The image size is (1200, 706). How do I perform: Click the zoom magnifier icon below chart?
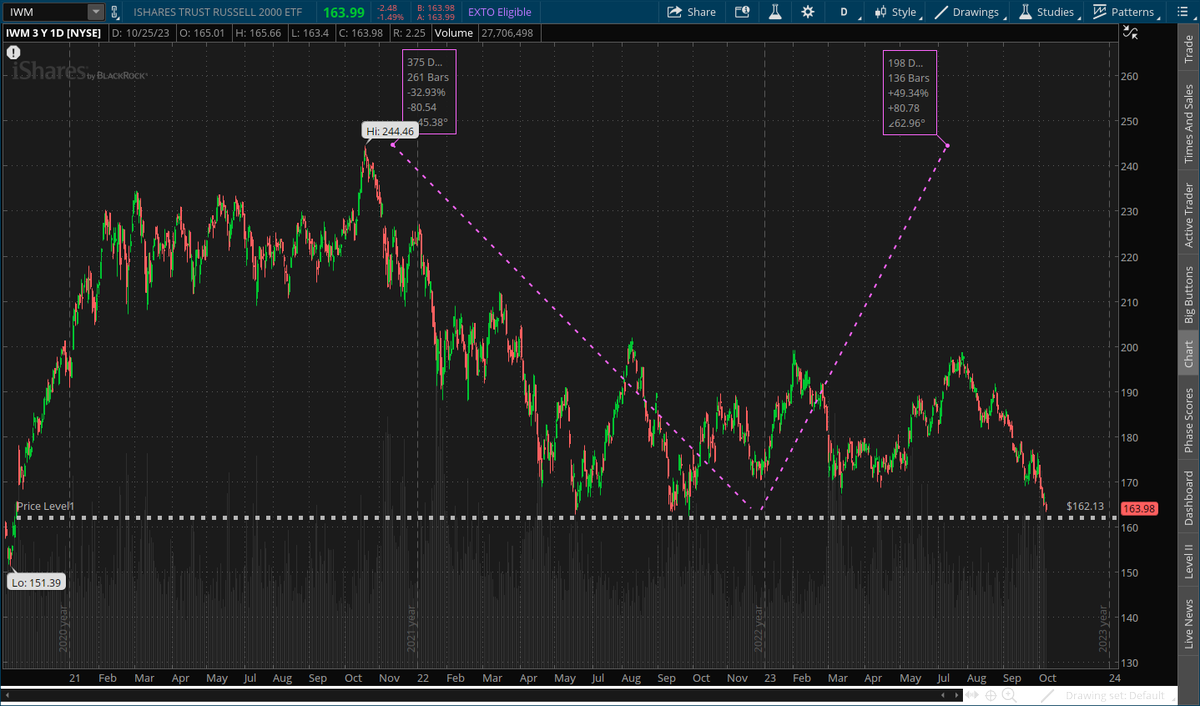(x=1010, y=695)
